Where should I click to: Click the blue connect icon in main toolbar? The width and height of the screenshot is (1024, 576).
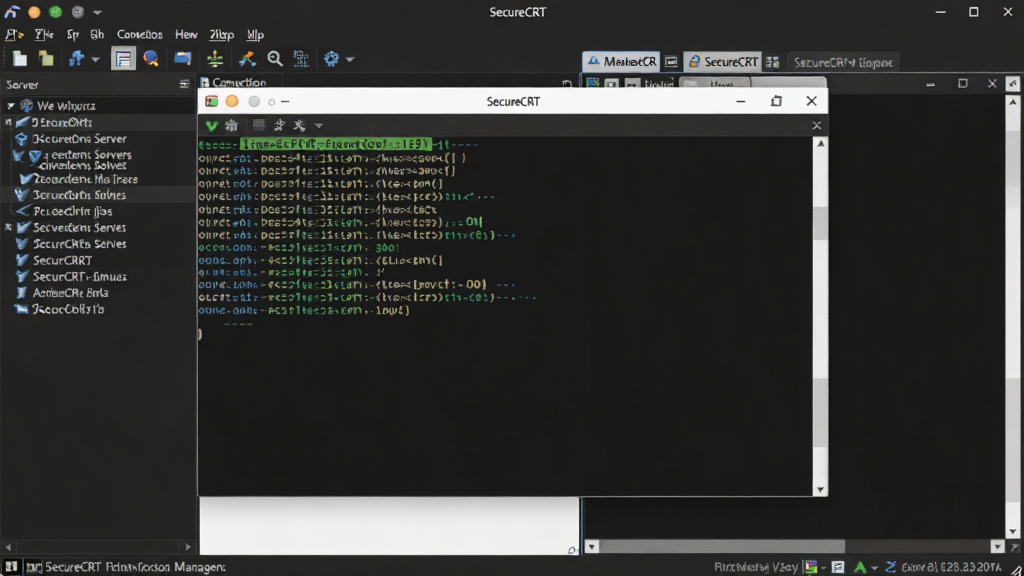click(x=76, y=59)
